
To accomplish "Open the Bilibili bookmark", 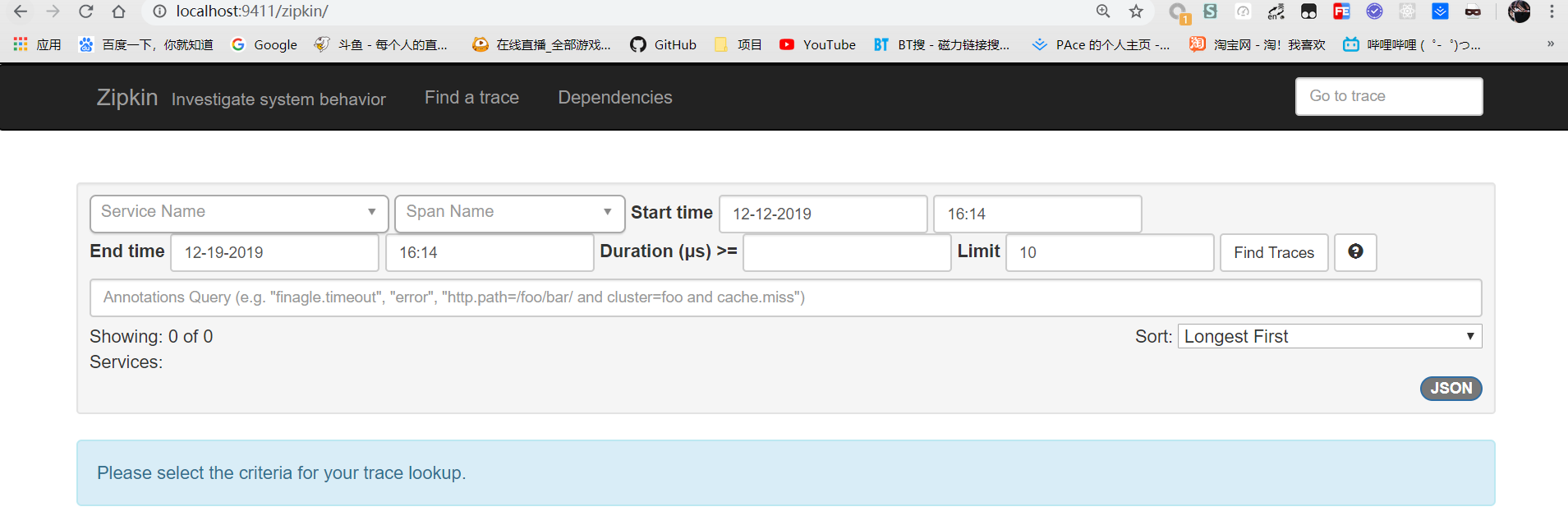I will (x=1411, y=44).
